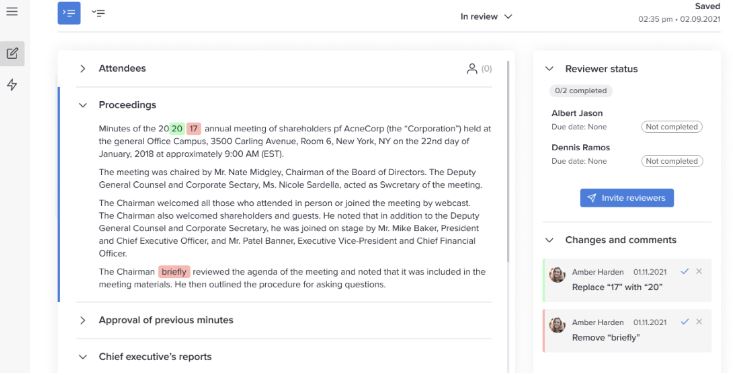Click Albert Jason's Not completed badge
Screen dimensions: 733x375
(x=672, y=127)
